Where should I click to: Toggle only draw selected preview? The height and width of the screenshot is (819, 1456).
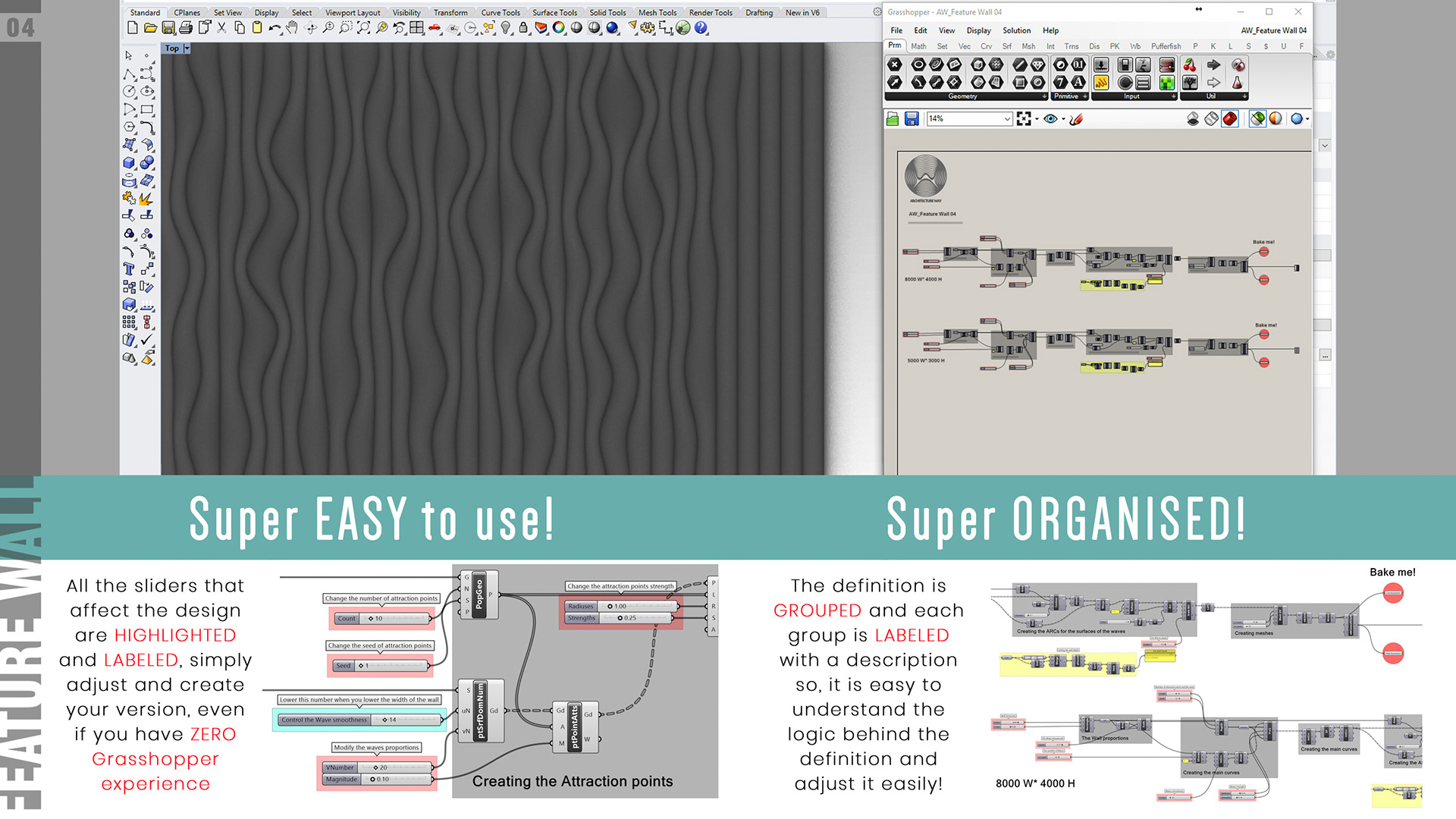pos(1257,119)
